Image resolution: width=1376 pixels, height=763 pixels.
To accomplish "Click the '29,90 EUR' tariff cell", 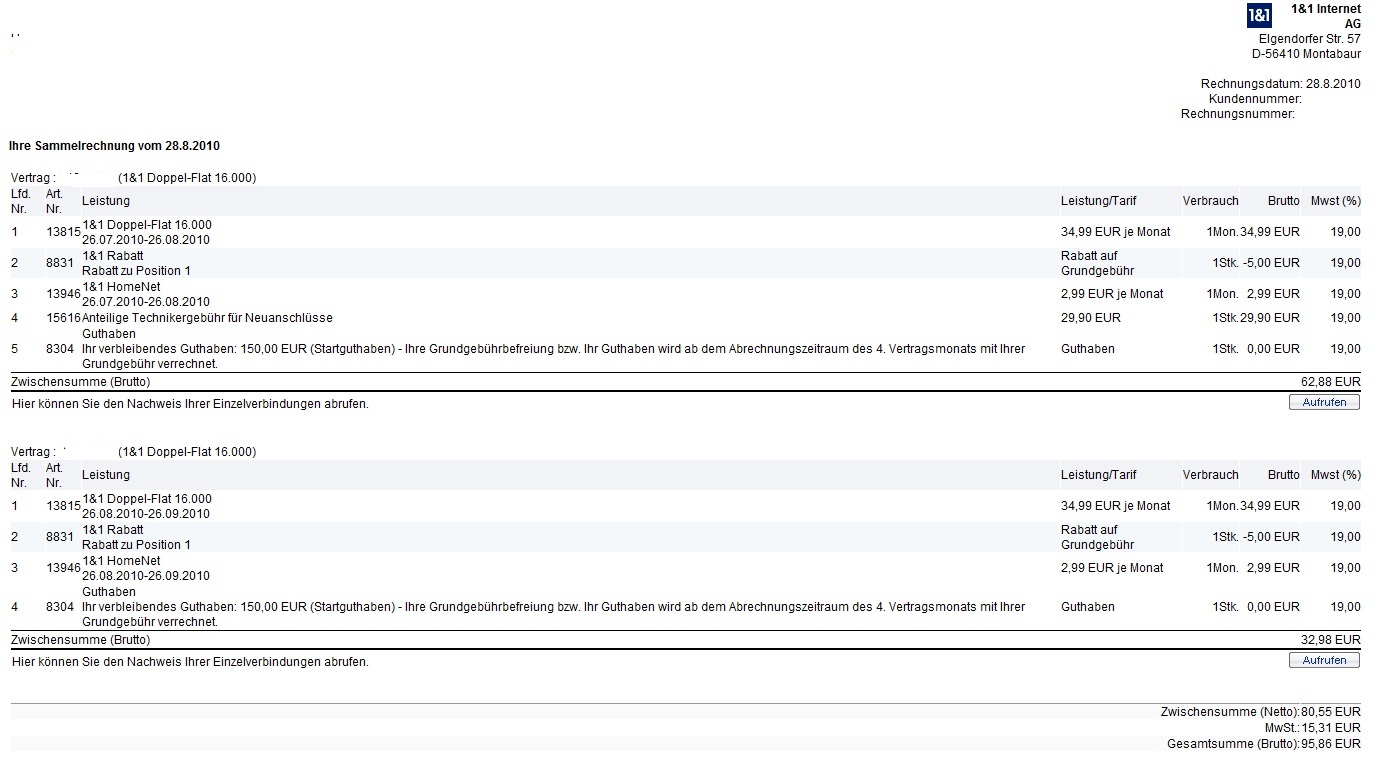I will point(1091,318).
